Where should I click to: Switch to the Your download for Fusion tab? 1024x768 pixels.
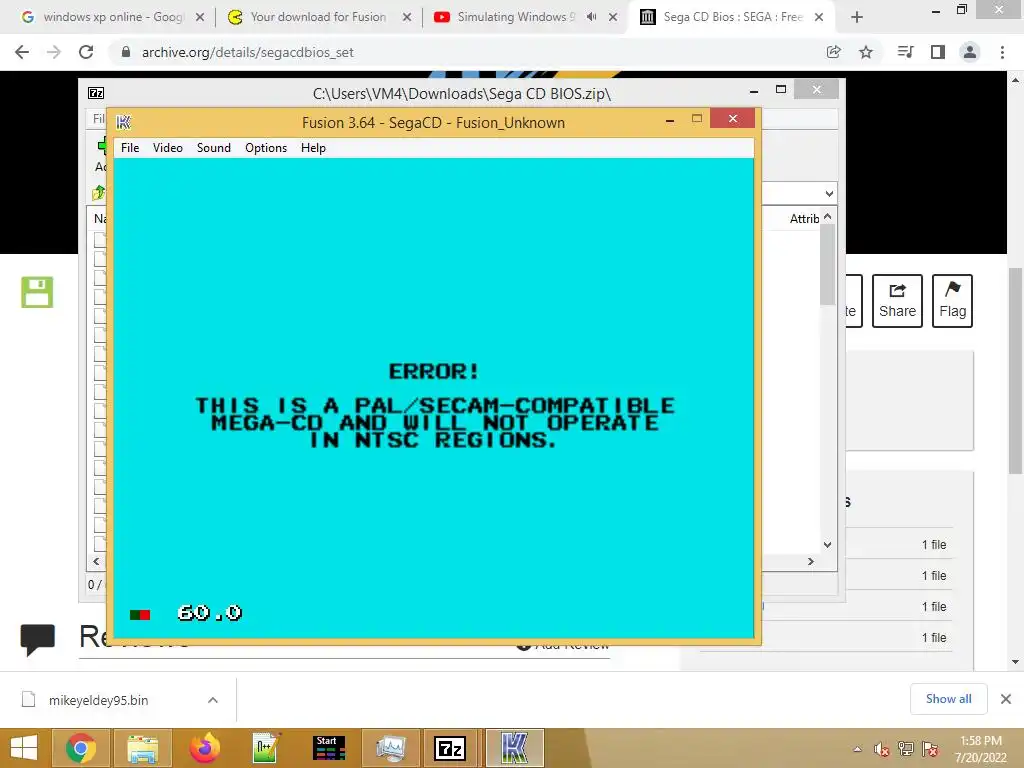pos(319,17)
